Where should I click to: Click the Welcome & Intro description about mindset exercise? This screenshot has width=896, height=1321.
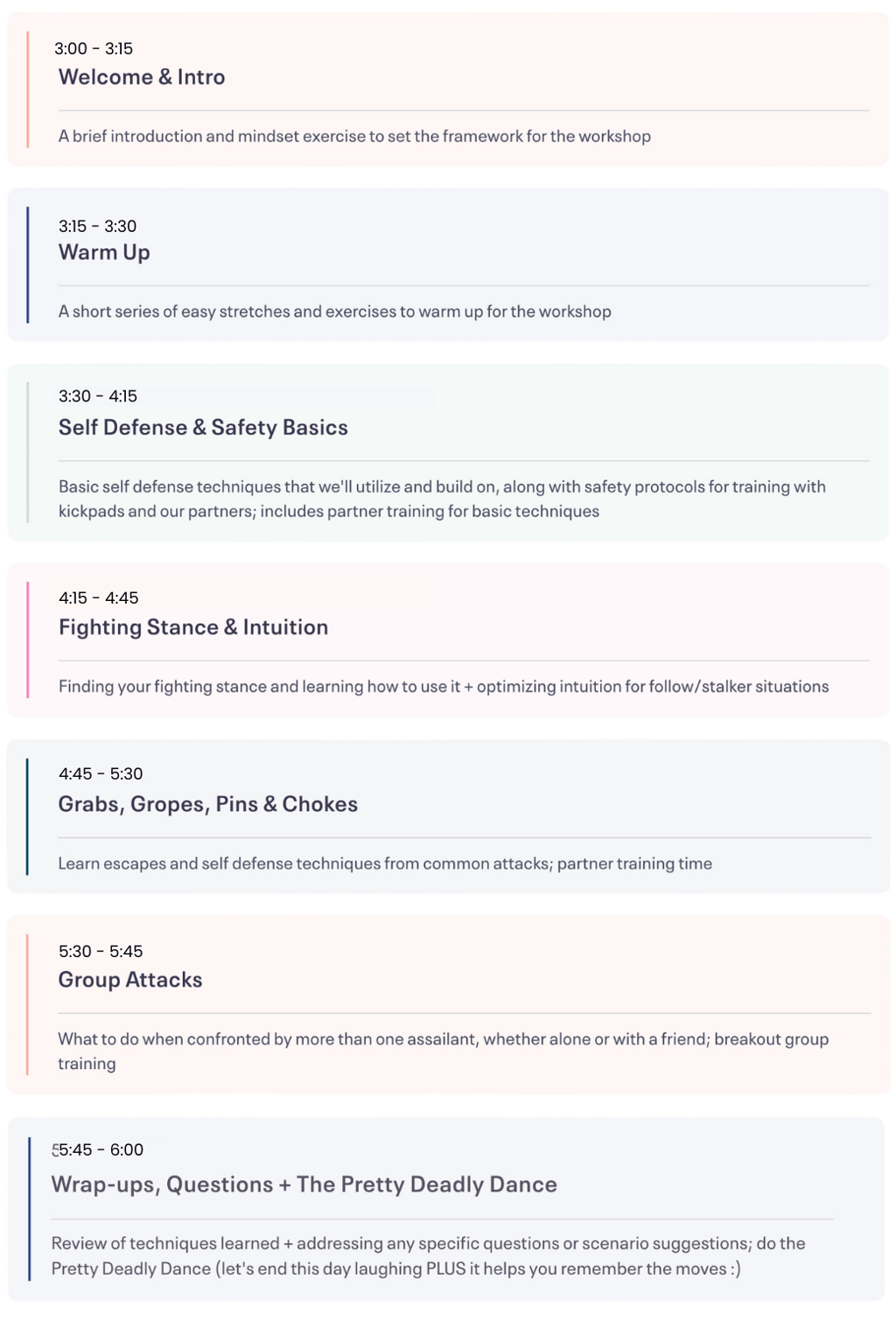[354, 136]
